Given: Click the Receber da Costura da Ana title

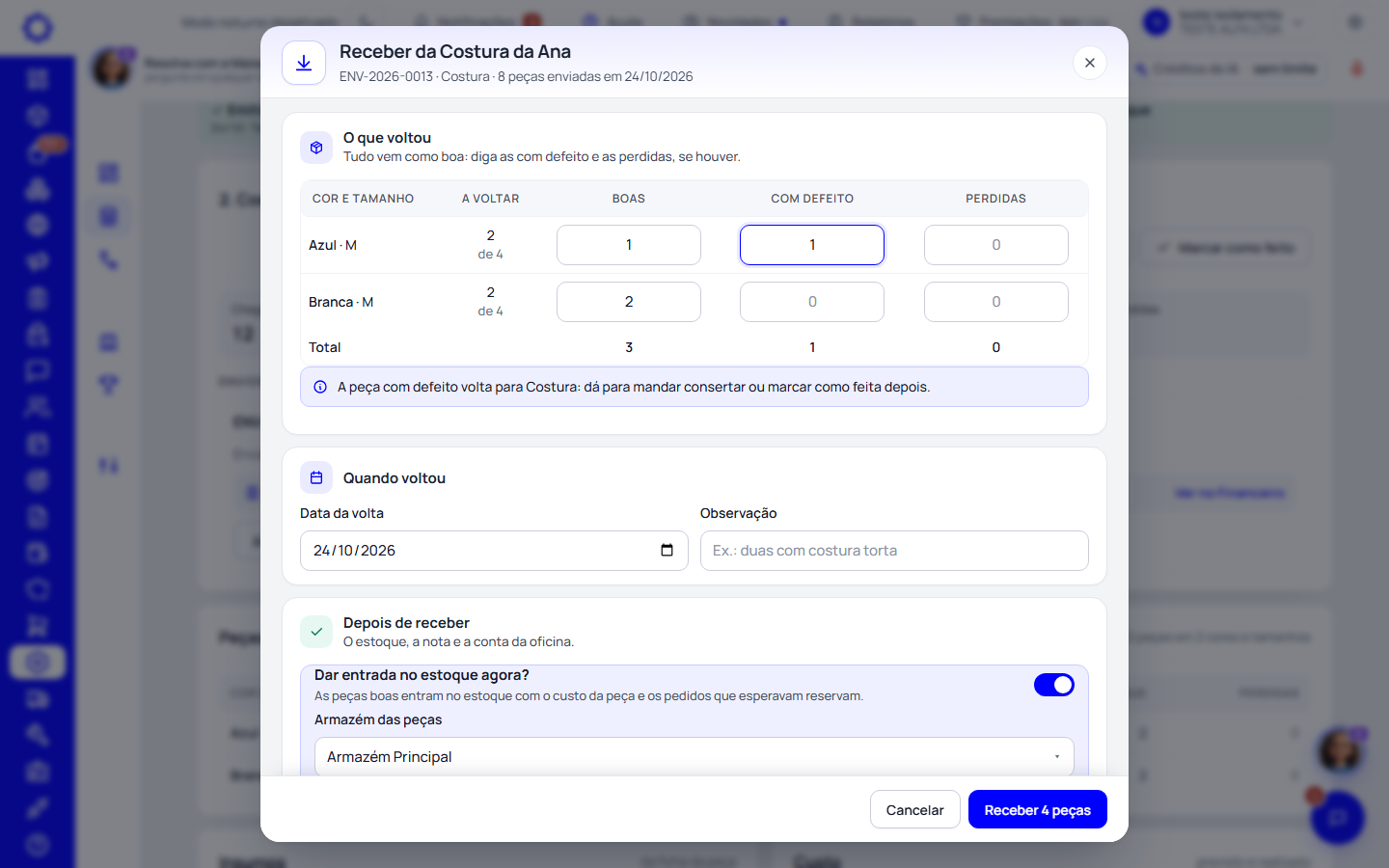Looking at the screenshot, I should click(x=455, y=52).
